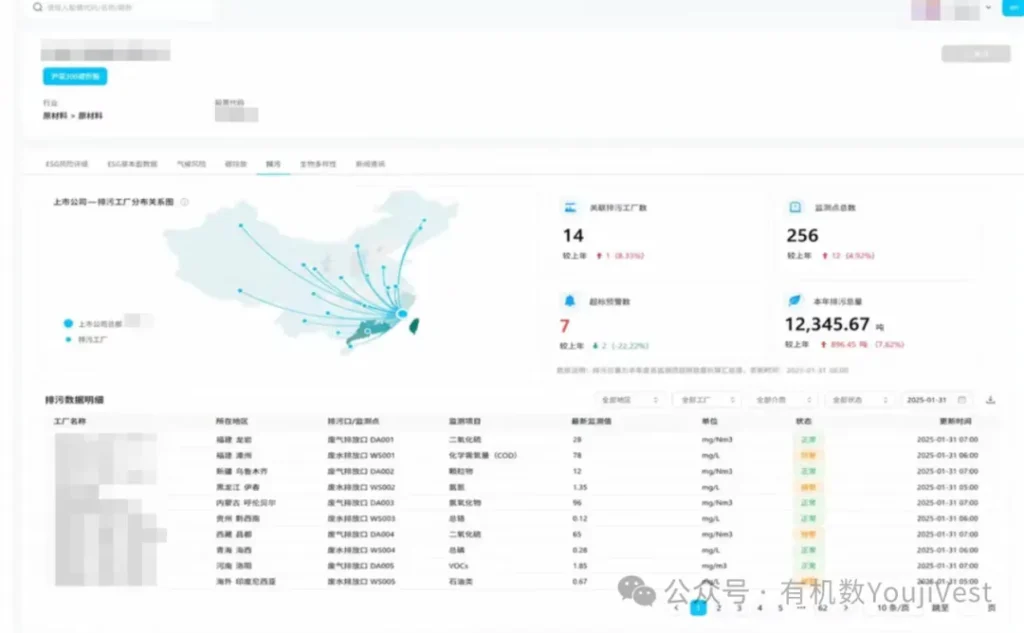Click the monitoring points icon above 256

(795, 207)
